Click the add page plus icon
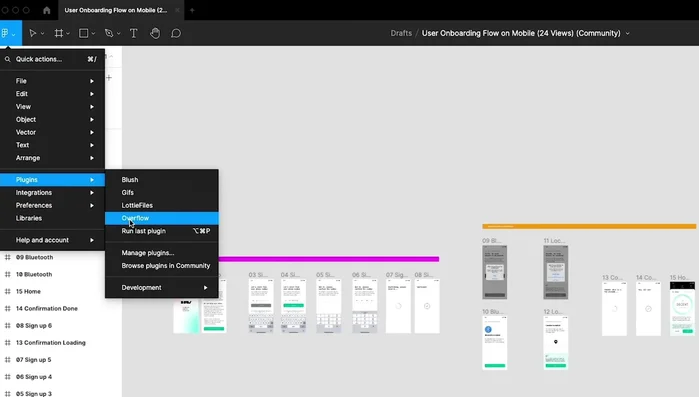Screen dimensions: 699x397 [109, 78]
